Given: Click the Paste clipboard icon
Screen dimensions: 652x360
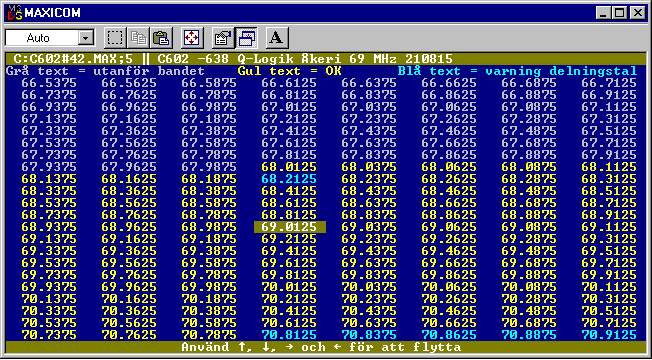Looking at the screenshot, I should coord(161,38).
